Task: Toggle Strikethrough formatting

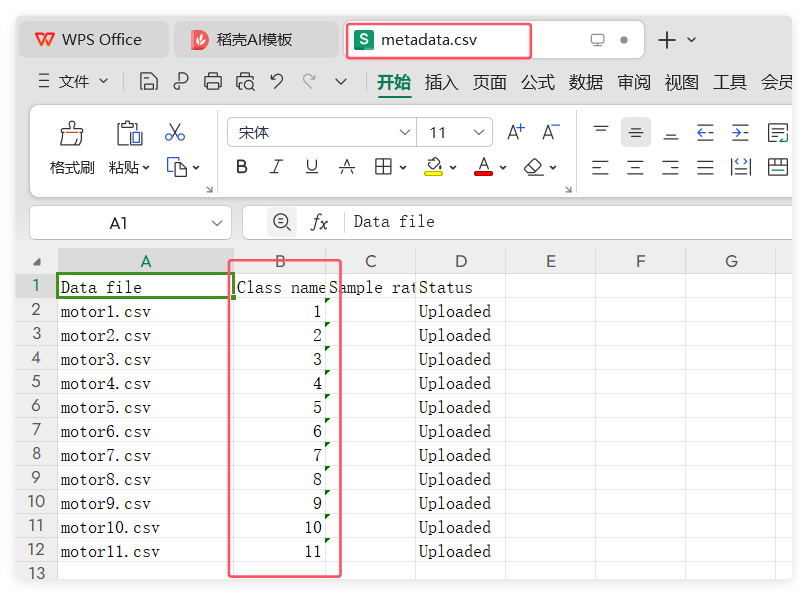Action: click(346, 167)
